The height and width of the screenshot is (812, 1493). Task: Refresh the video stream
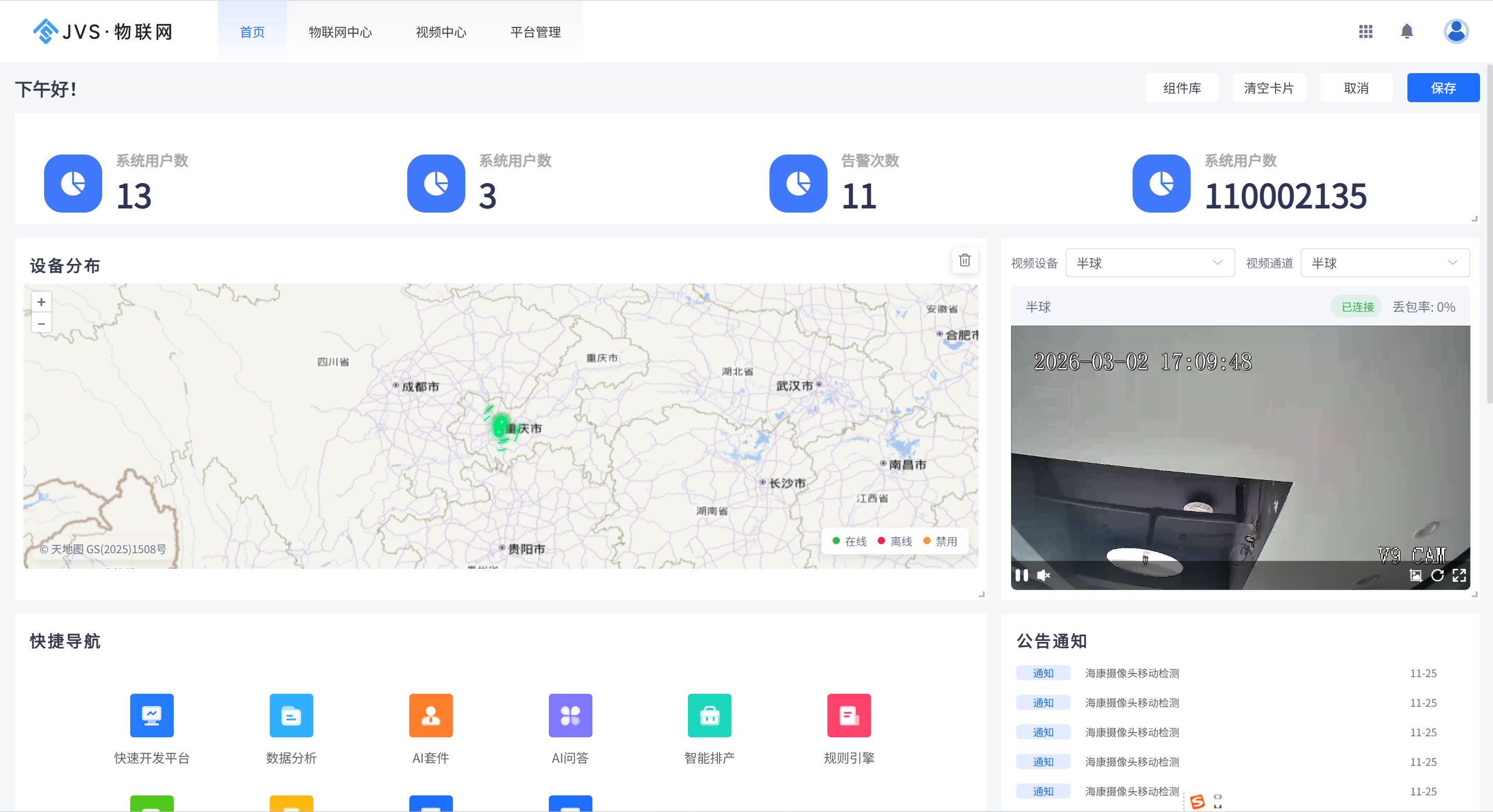point(1437,575)
